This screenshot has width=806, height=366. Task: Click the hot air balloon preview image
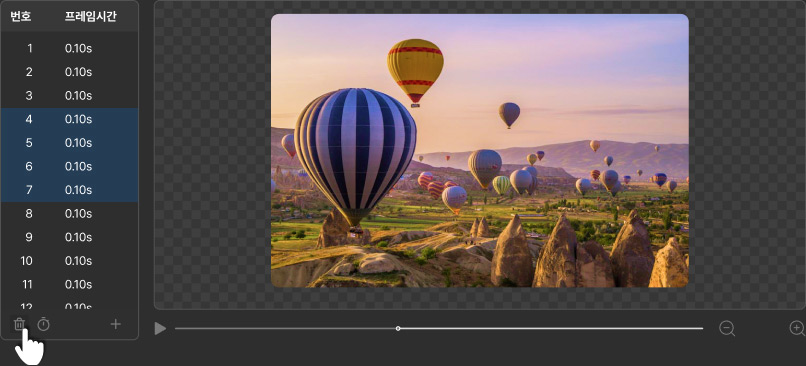pyautogui.click(x=480, y=151)
